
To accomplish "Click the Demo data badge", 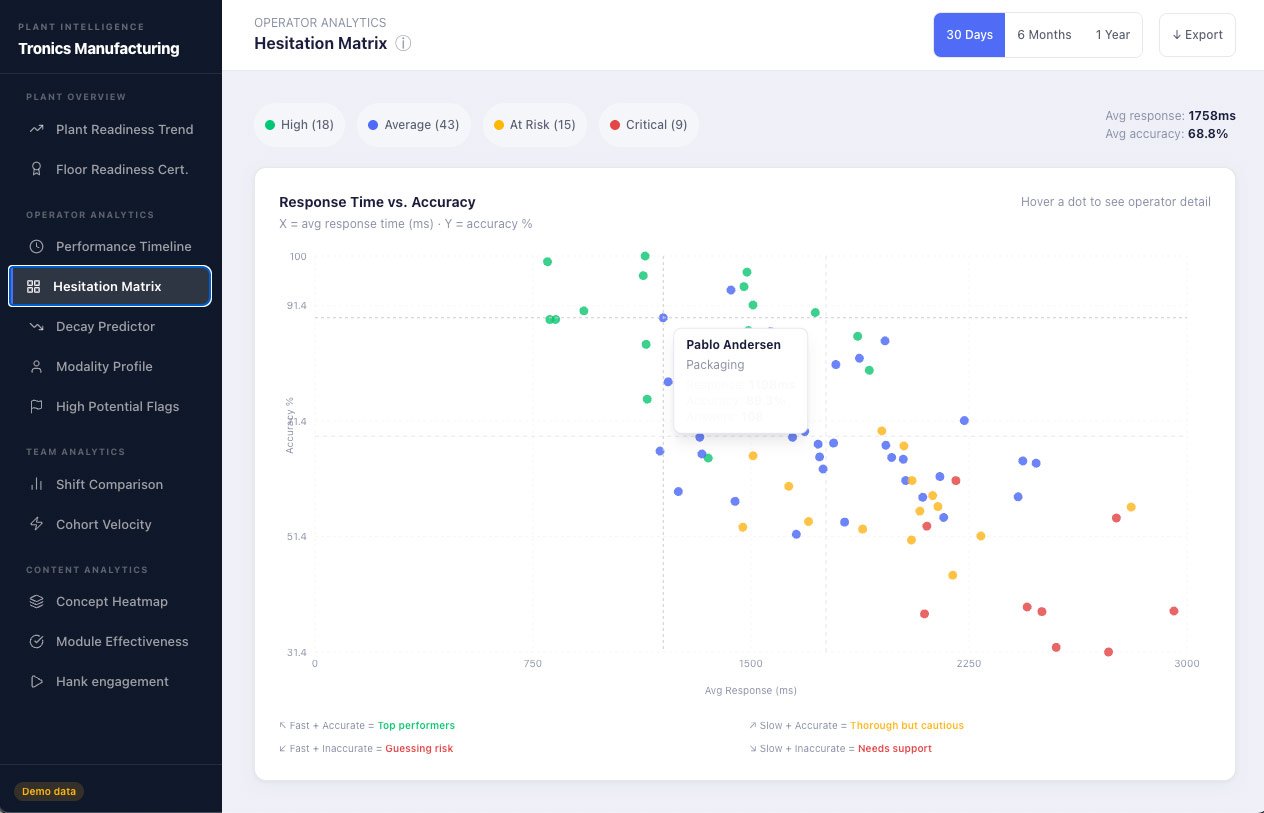I will click(48, 791).
